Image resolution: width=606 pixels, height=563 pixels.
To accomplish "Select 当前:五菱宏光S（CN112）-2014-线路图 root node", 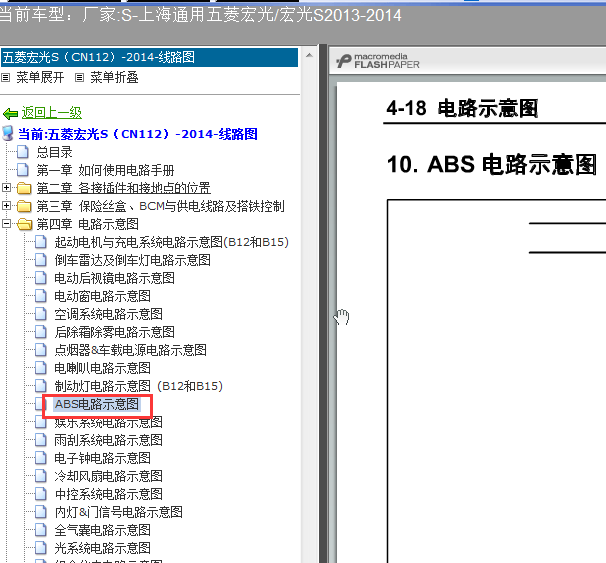I will 138,134.
